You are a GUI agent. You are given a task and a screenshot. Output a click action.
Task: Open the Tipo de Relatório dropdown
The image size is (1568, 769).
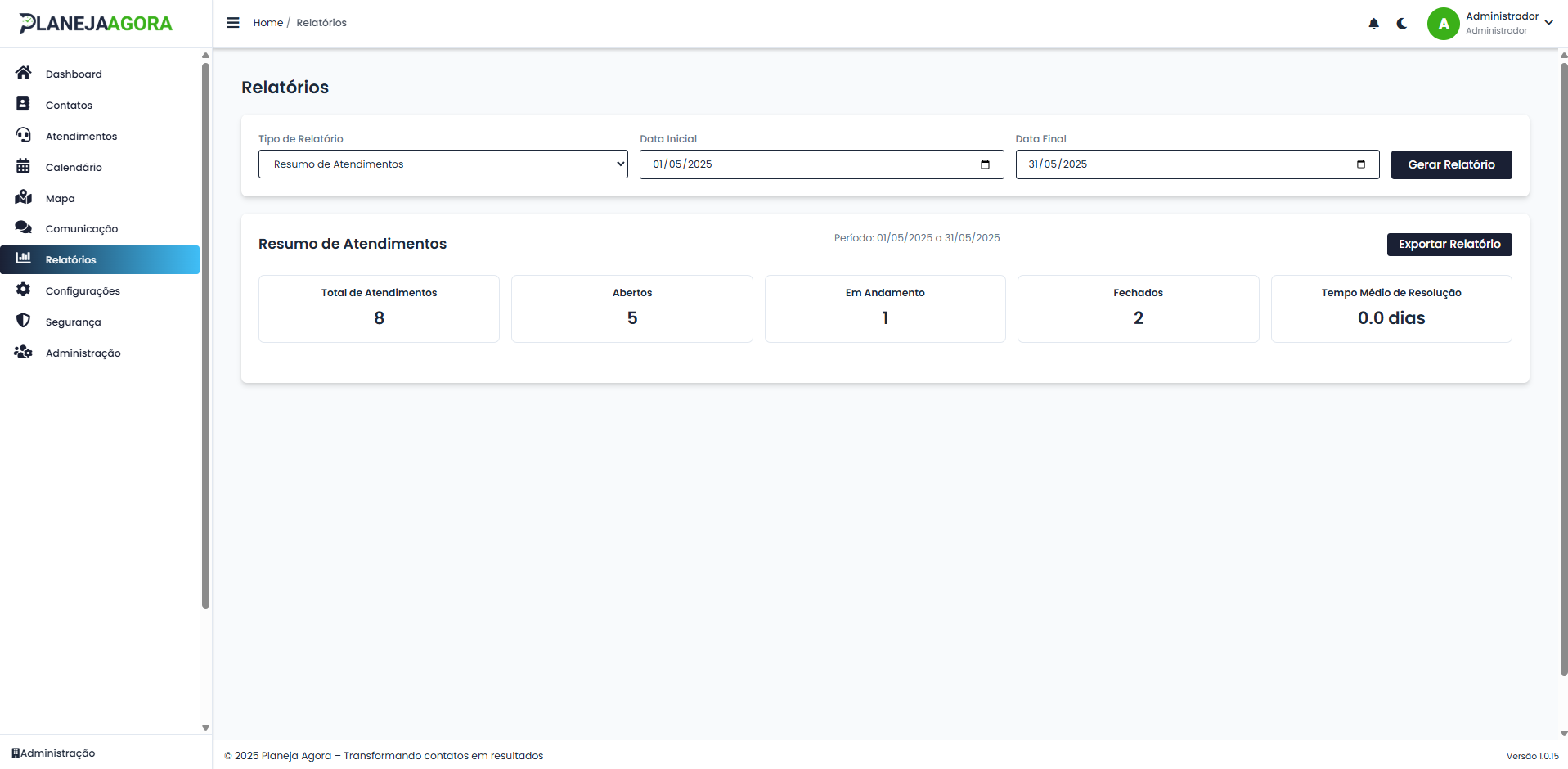tap(443, 164)
